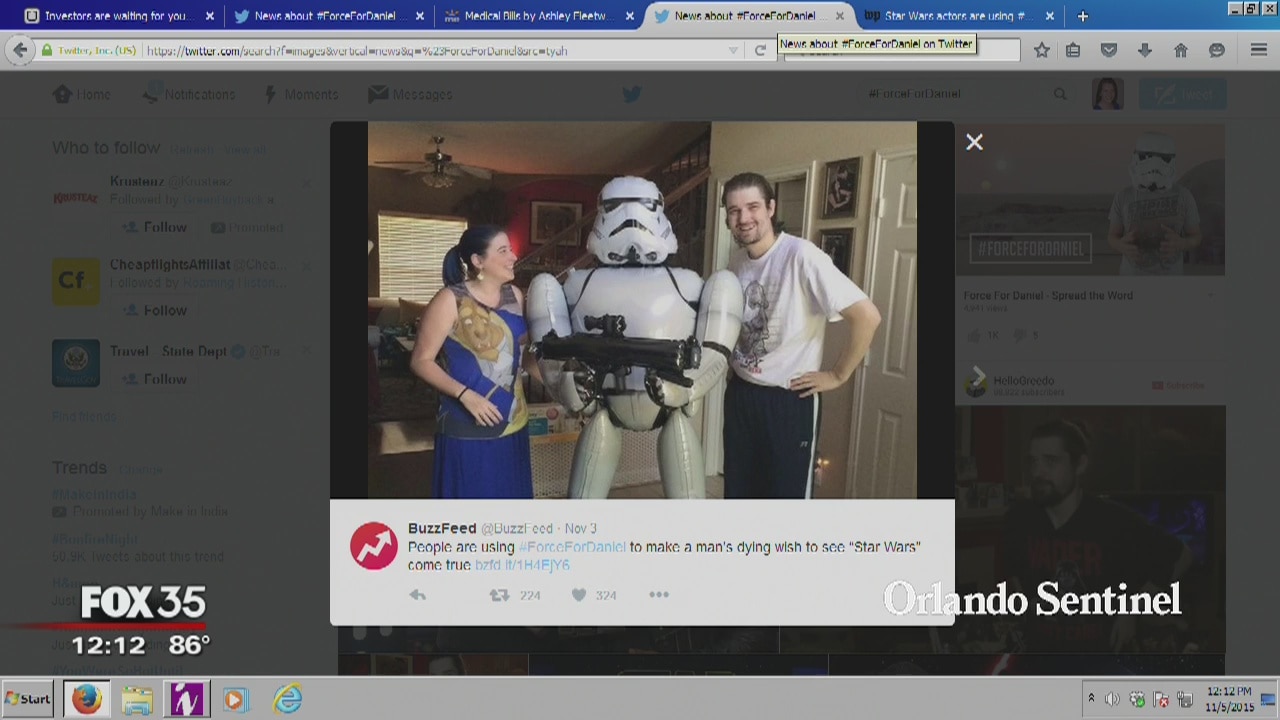Reload the page with the refresh icon
Image resolution: width=1280 pixels, height=720 pixels.
(760, 50)
